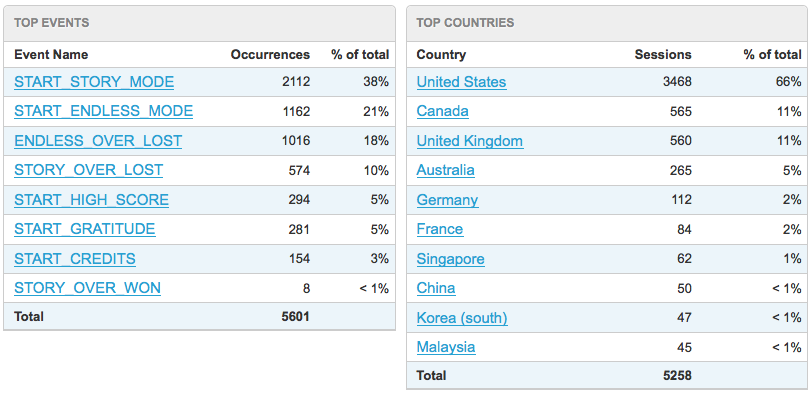This screenshot has height=395, width=812.
Task: Click the 2112 occurrences value
Action: 296,82
